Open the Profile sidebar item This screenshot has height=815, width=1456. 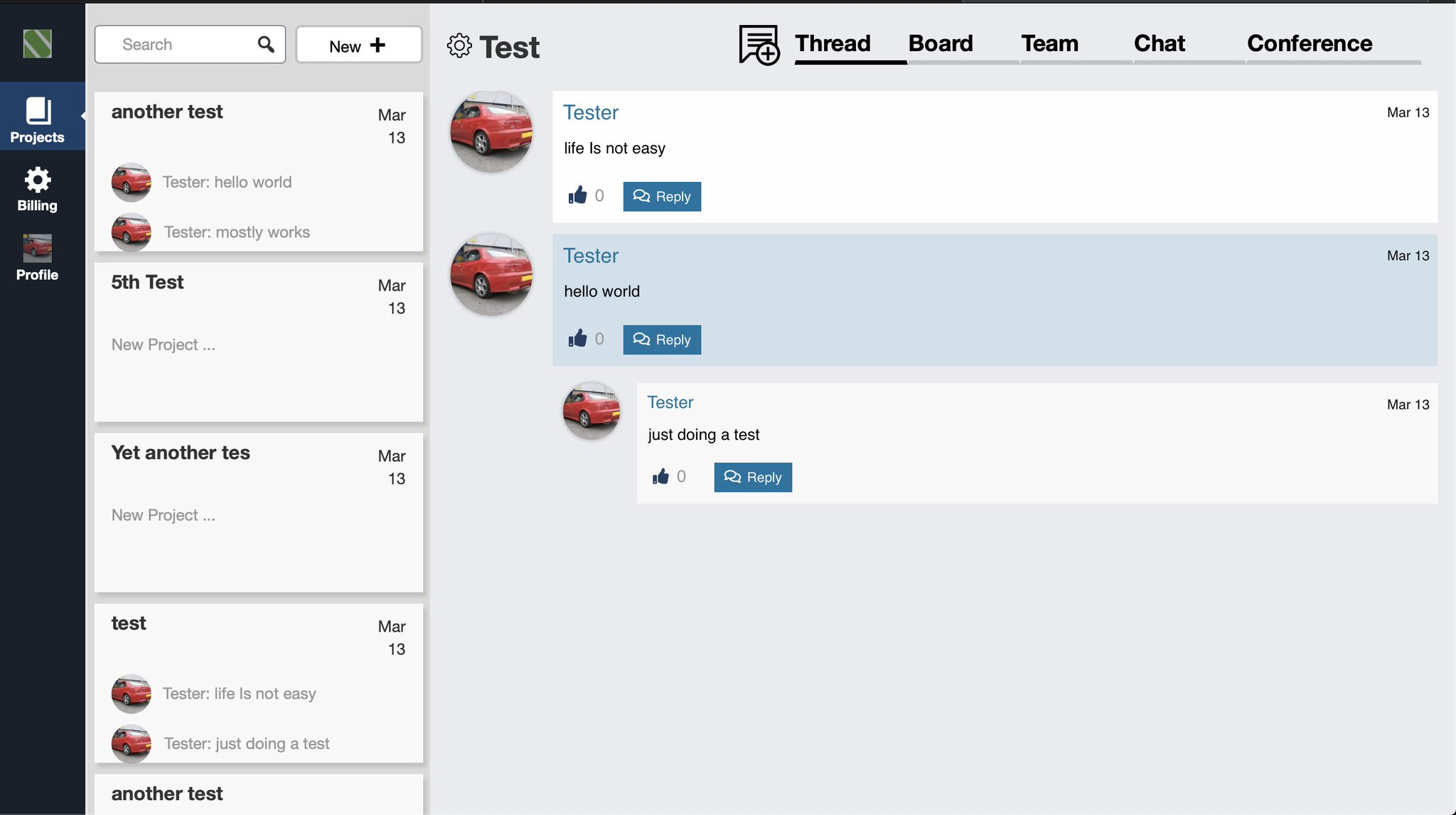pos(38,259)
